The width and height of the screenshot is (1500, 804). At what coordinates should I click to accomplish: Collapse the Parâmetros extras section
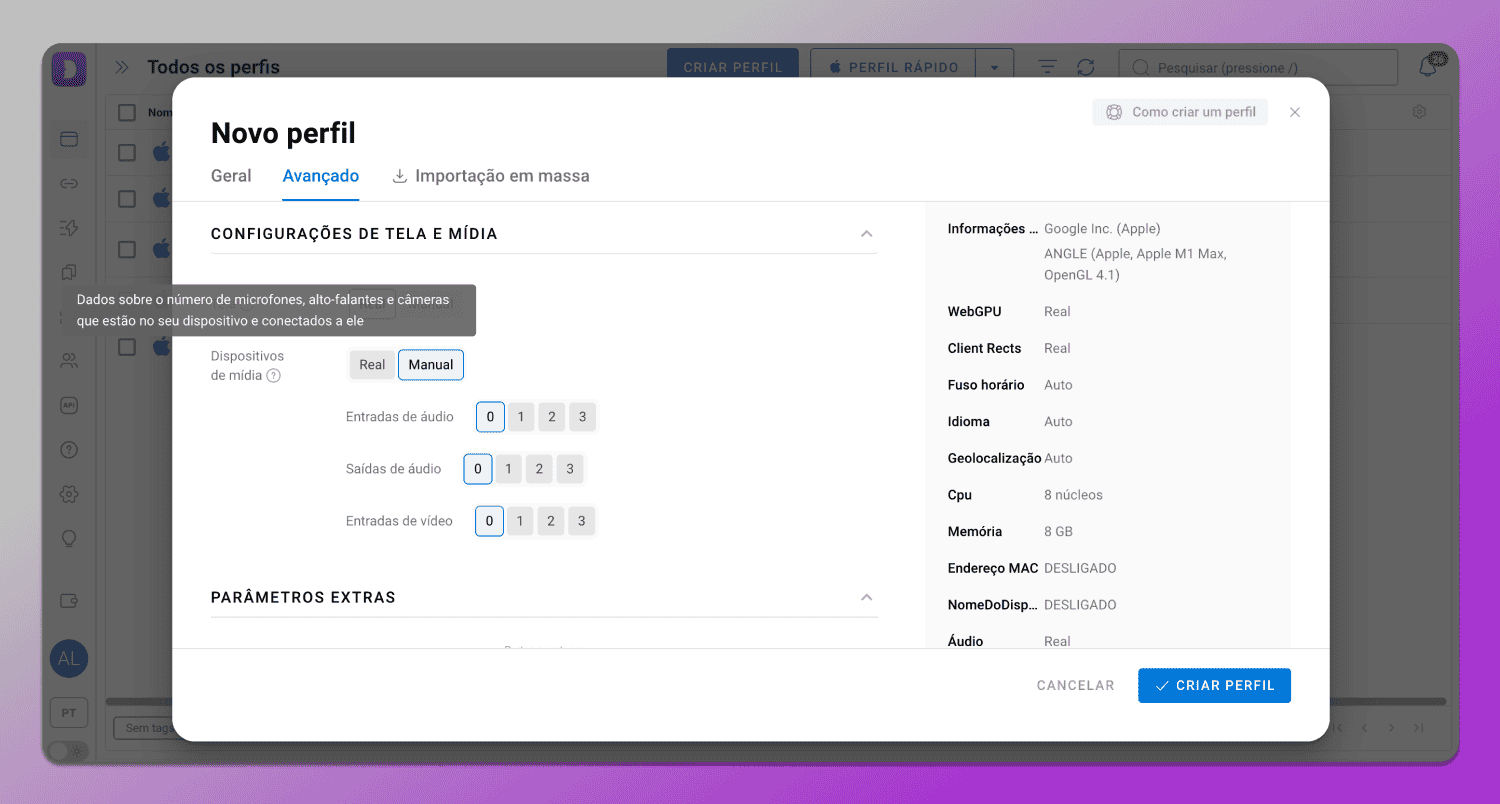(867, 598)
